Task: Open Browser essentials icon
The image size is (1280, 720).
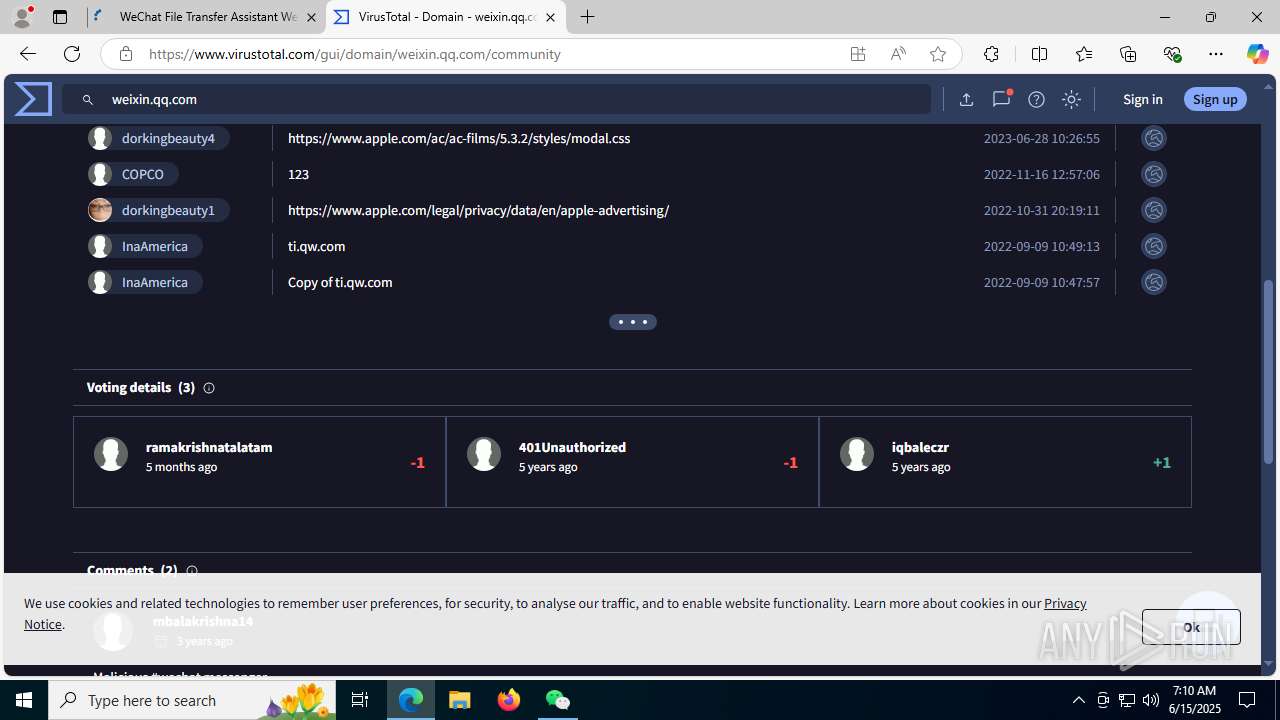Action: click(1173, 54)
